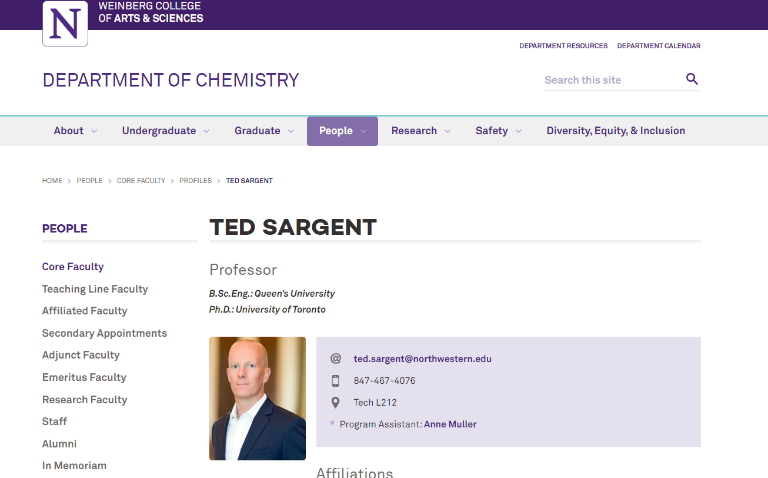Open ted.sargent@northwestern.edu email link
Screen dimensions: 768x478
point(422,358)
